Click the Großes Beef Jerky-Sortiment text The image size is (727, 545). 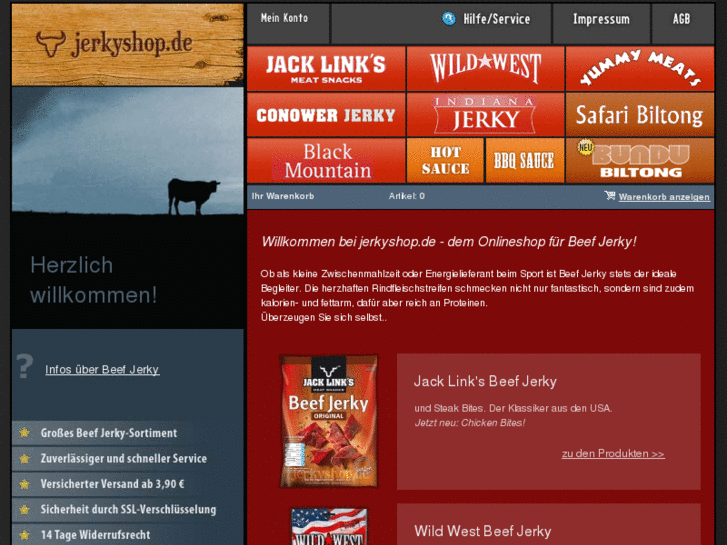pyautogui.click(x=109, y=433)
